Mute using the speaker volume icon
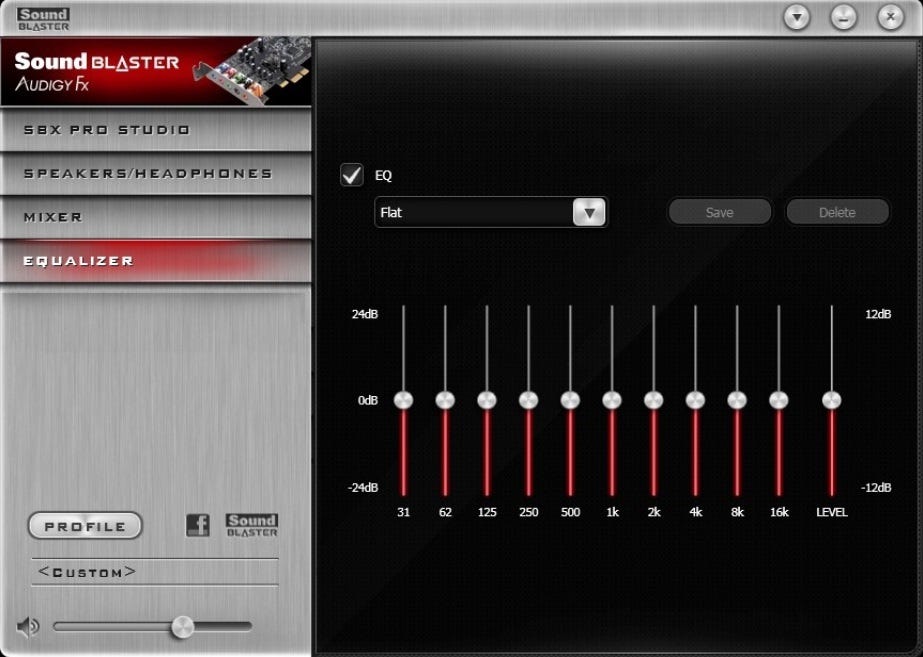923x657 pixels. coord(28,627)
